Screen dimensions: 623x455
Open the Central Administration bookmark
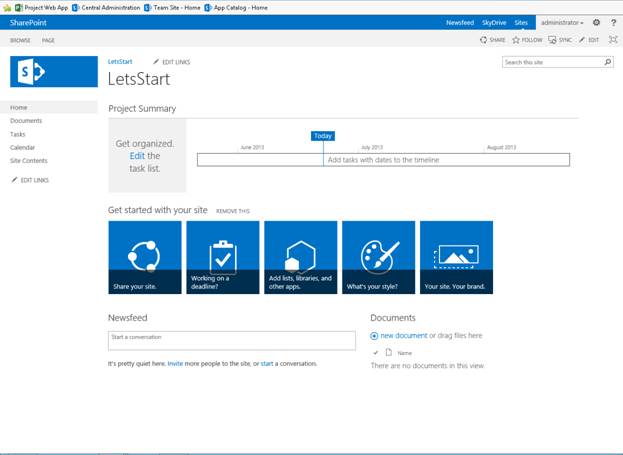tap(106, 8)
